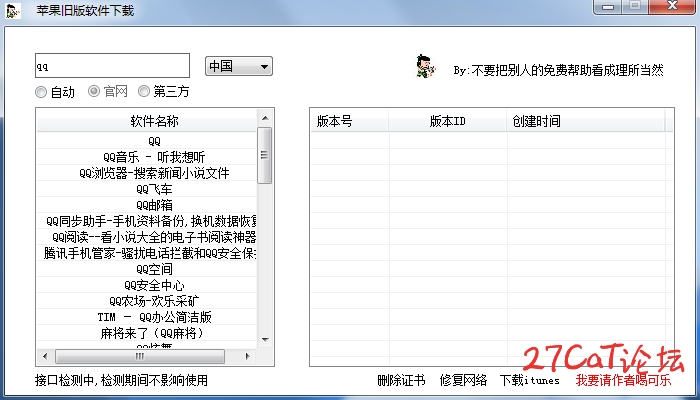
Task: Click the status text 接口检测中
Action: point(121,380)
